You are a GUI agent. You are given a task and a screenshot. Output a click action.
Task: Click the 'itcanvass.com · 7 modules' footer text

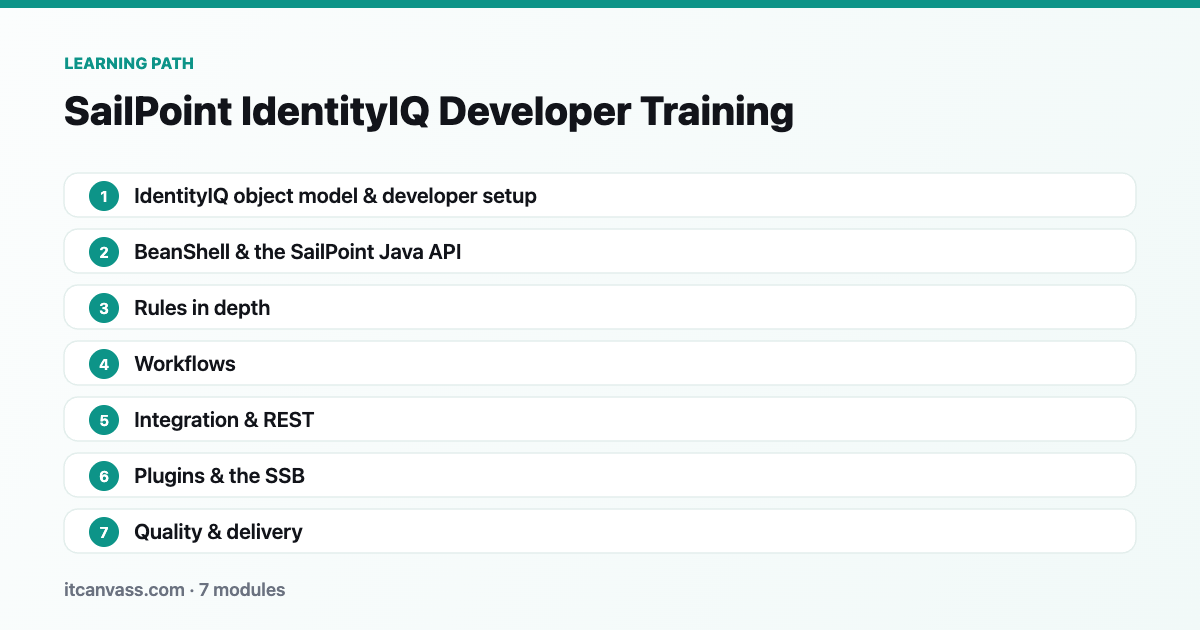pos(174,590)
